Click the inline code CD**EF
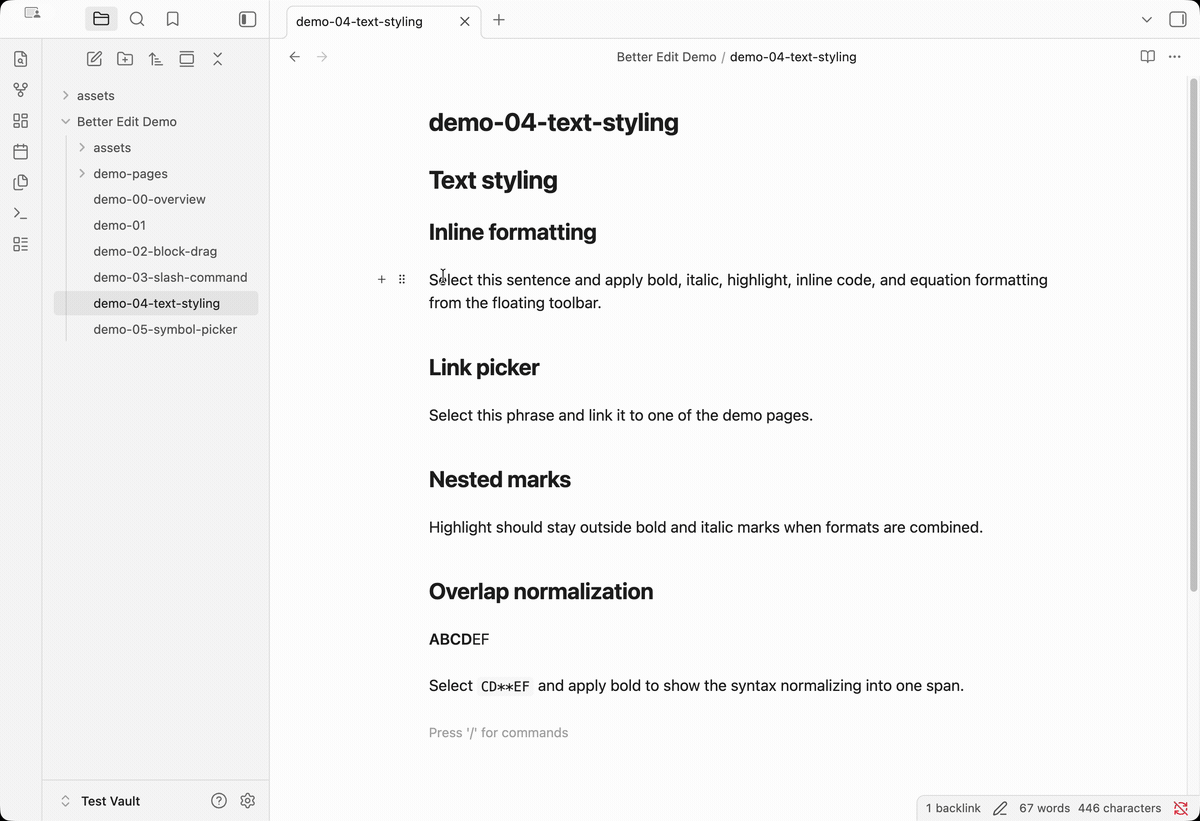Screen dimensions: 1200x821 pyautogui.click(x=505, y=686)
